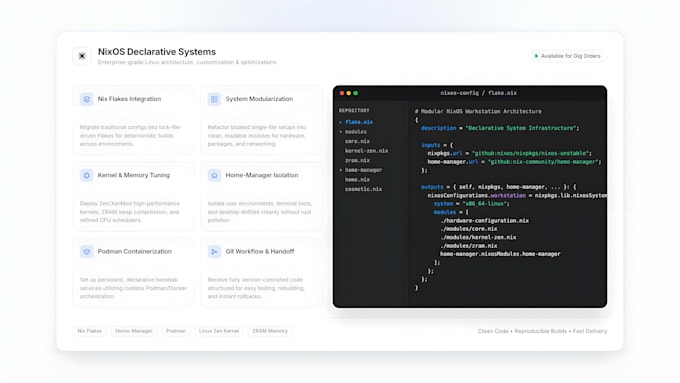Click ./hardware-configuration.nix in code
This screenshot has height=383, width=680.
pyautogui.click(x=484, y=221)
